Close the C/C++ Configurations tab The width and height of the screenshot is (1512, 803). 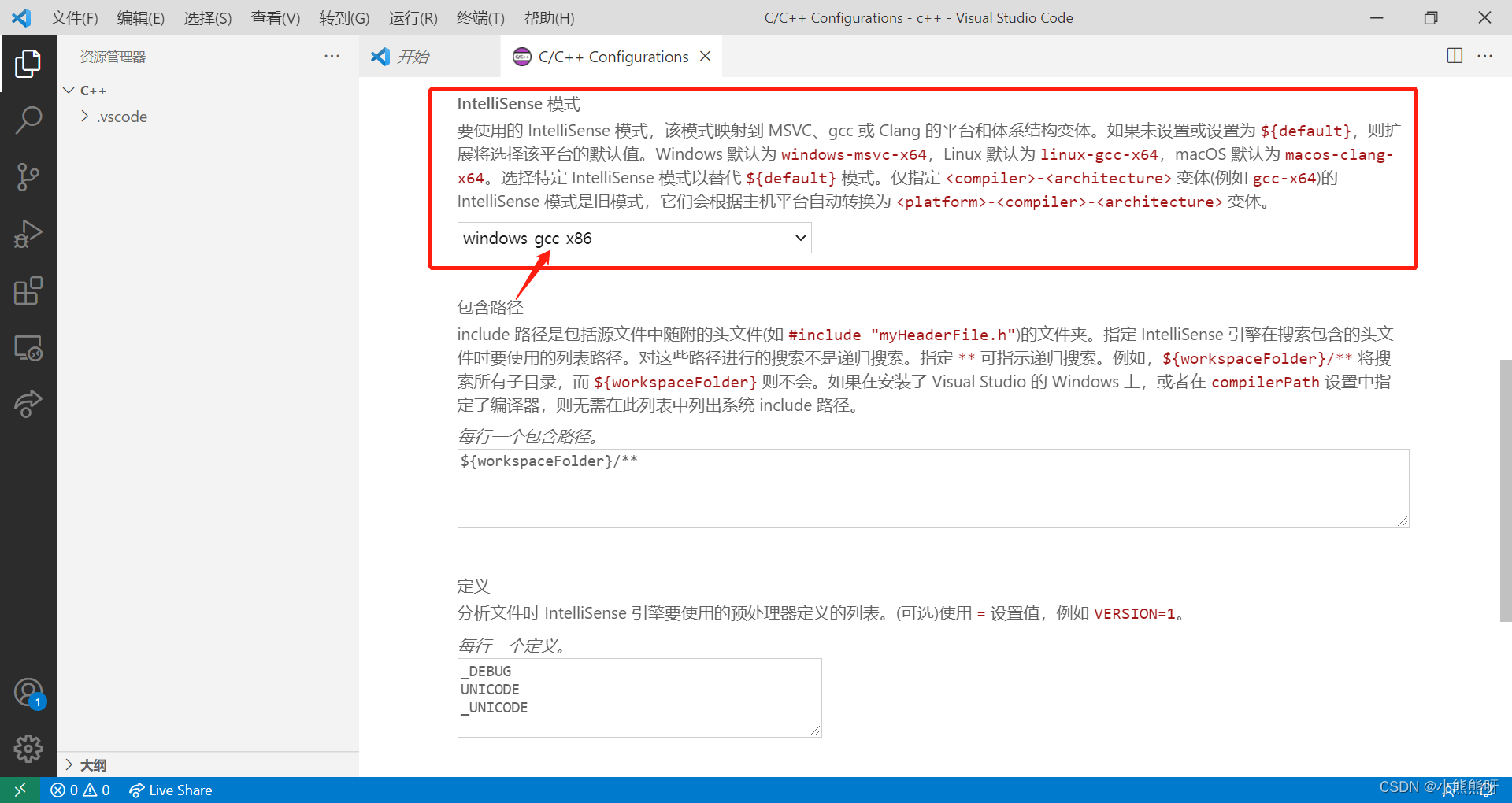[x=706, y=56]
